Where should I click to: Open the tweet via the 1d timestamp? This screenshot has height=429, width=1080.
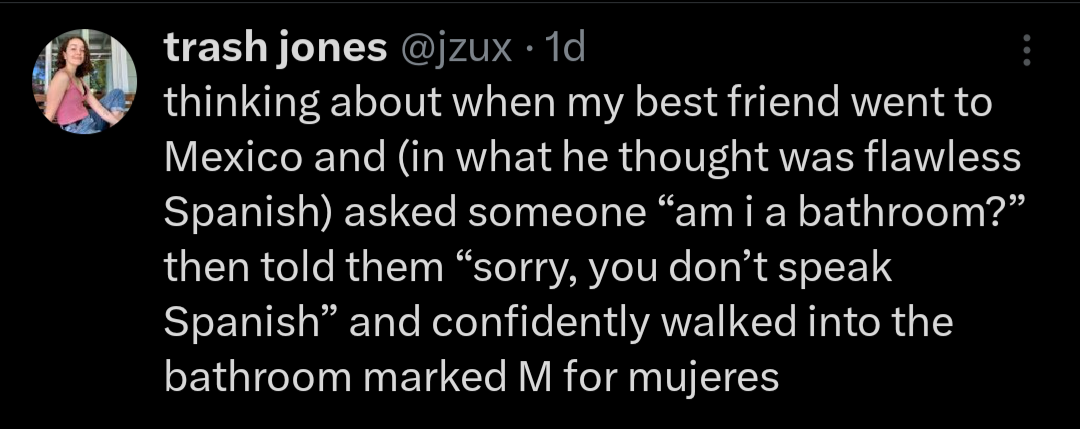(x=563, y=48)
